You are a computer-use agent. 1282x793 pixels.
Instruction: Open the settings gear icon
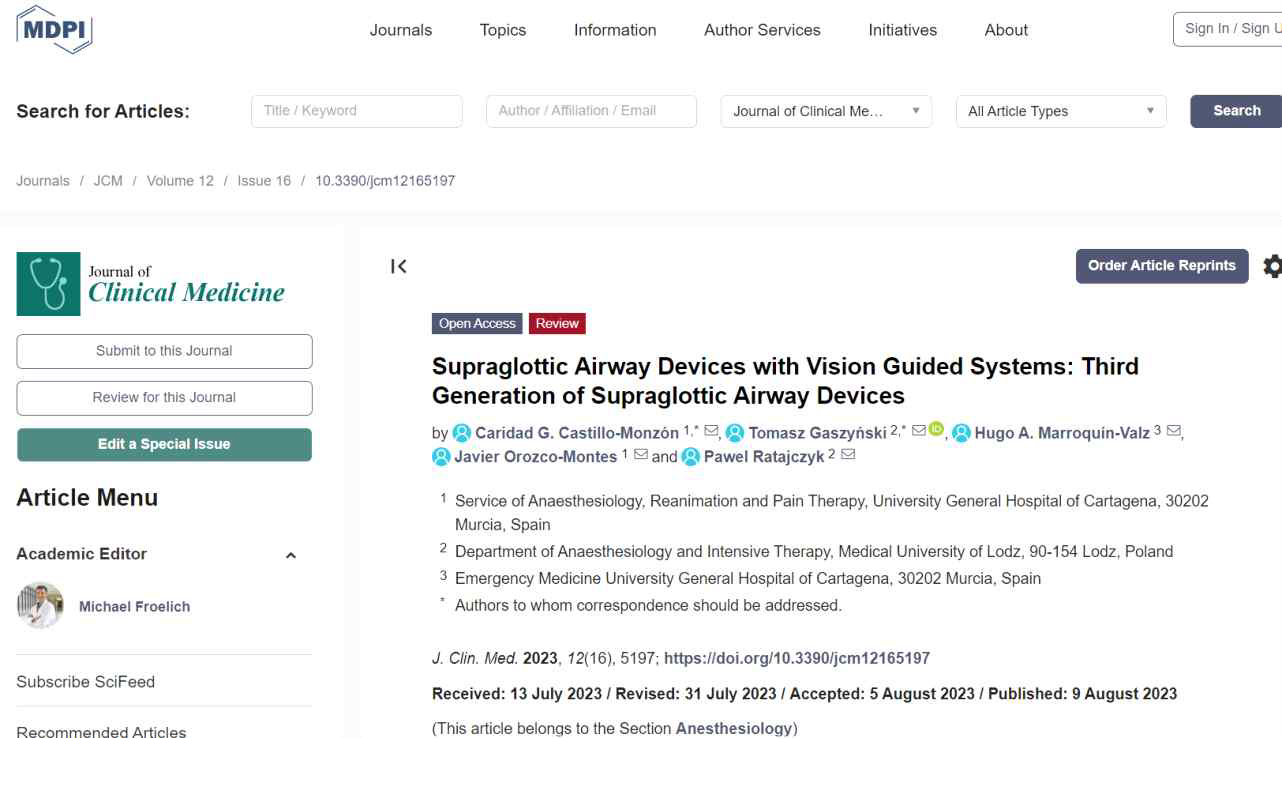pyautogui.click(x=1272, y=266)
